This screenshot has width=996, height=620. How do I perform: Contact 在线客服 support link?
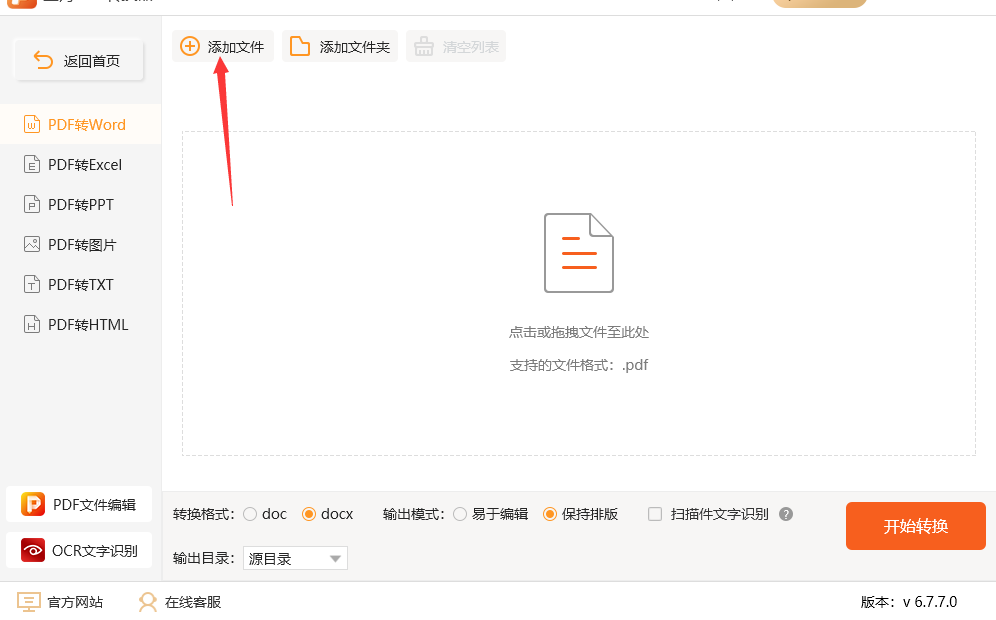[180, 602]
